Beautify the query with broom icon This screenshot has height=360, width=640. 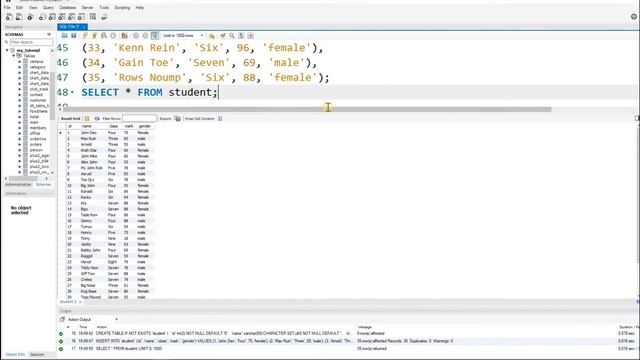[222, 36]
